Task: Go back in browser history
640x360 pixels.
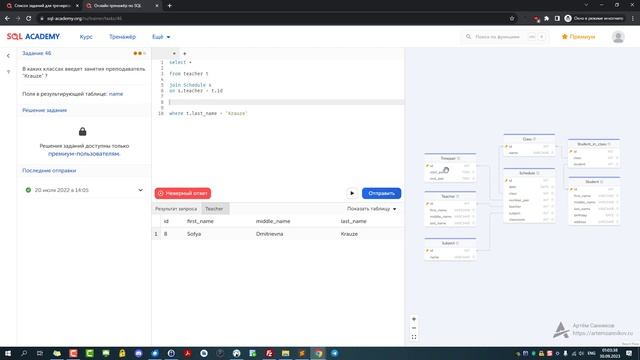Action: click(x=7, y=18)
